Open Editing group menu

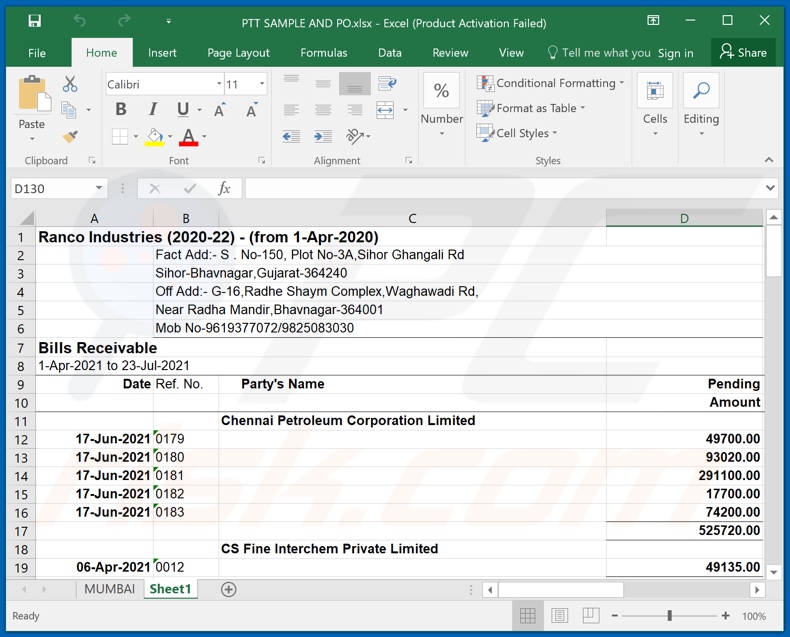701,105
